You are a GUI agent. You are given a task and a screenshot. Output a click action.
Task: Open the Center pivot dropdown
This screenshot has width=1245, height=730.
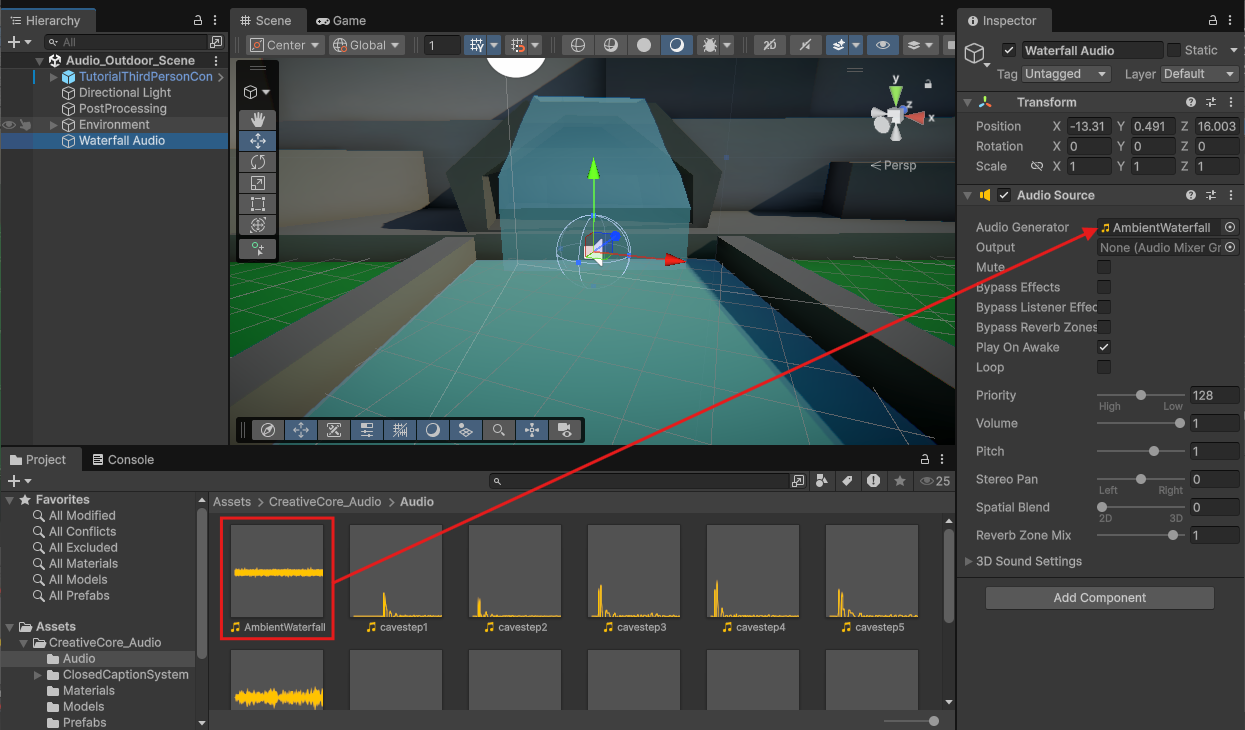(286, 45)
